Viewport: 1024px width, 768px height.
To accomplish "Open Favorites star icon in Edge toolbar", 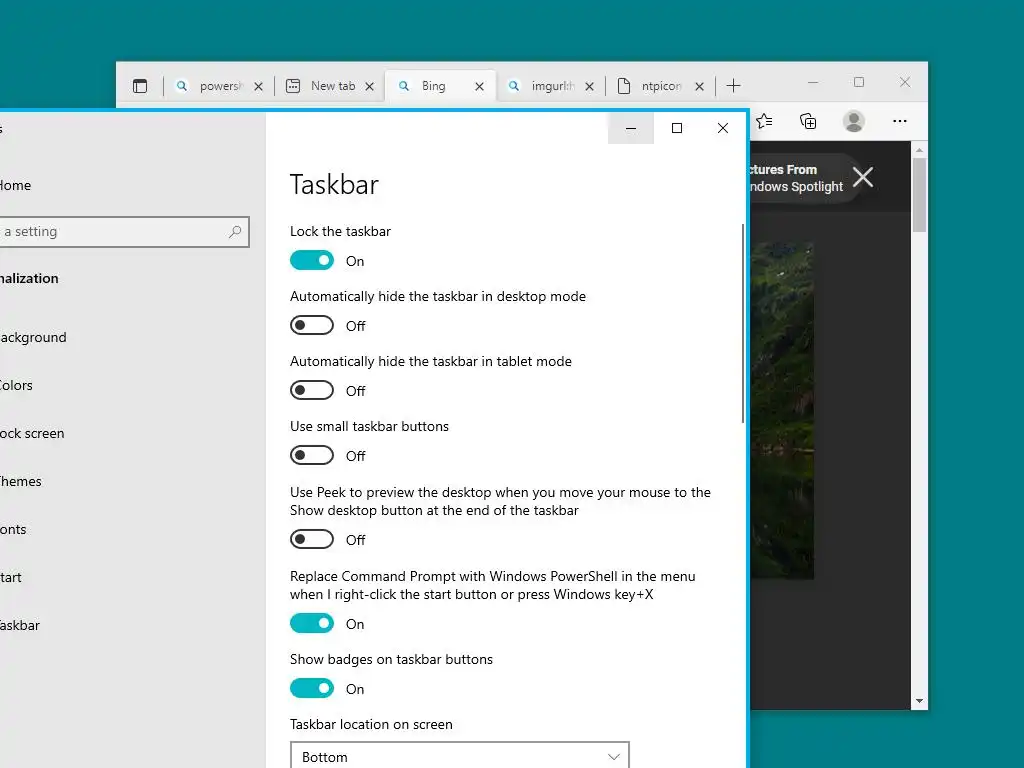I will coord(765,121).
